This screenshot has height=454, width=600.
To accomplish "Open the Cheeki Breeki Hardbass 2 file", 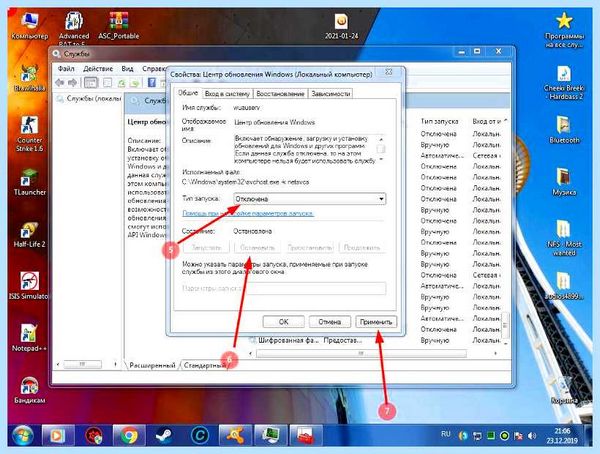I will point(564,83).
